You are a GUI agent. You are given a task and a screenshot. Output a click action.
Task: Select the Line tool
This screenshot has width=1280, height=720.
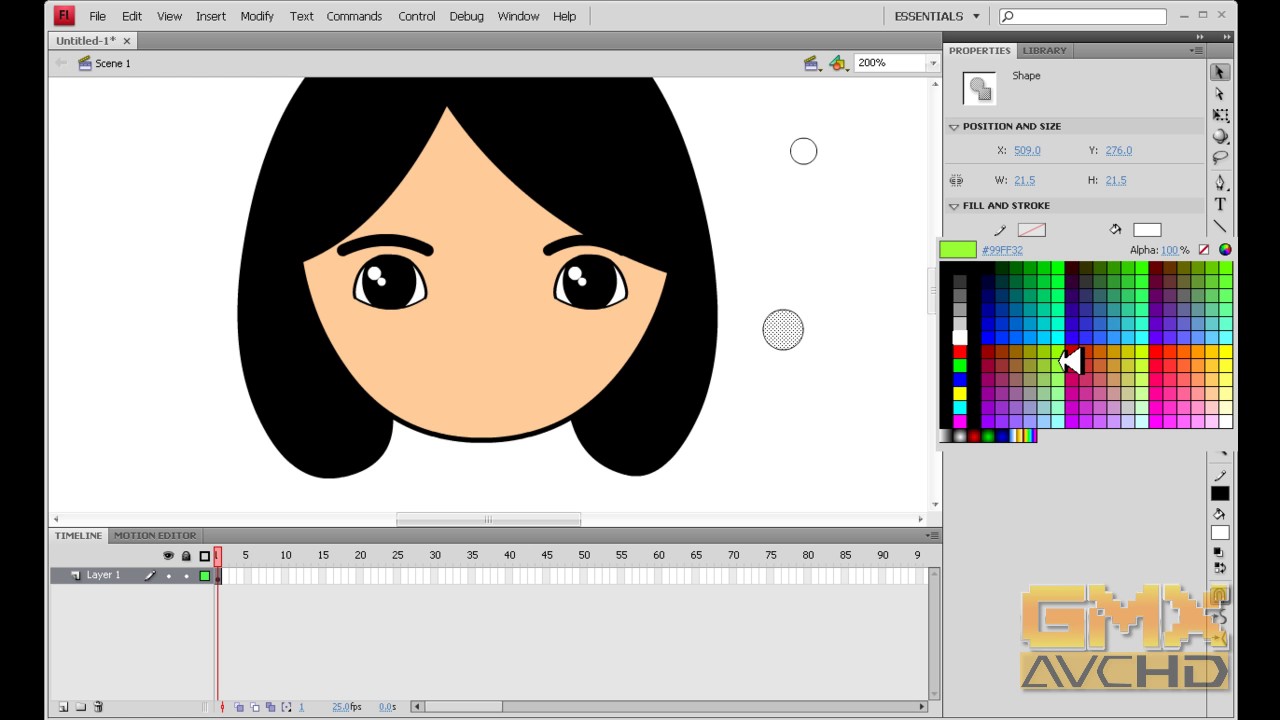1220,226
